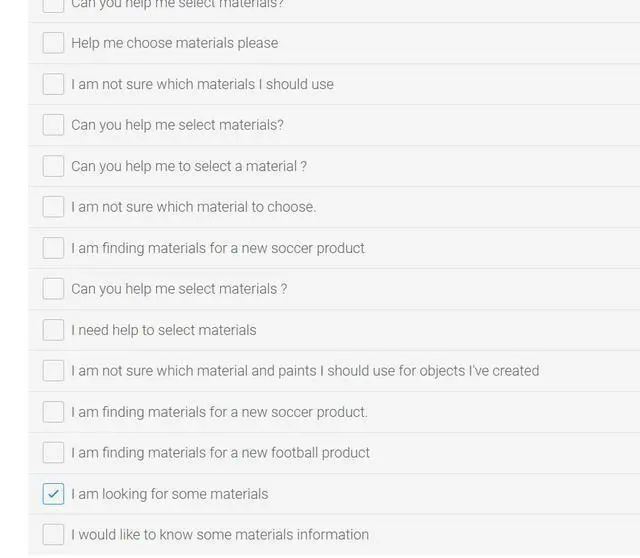Image resolution: width=640 pixels, height=558 pixels.
Task: Select checkbox beside 'which material to choose.'
Action: [x=53, y=207]
